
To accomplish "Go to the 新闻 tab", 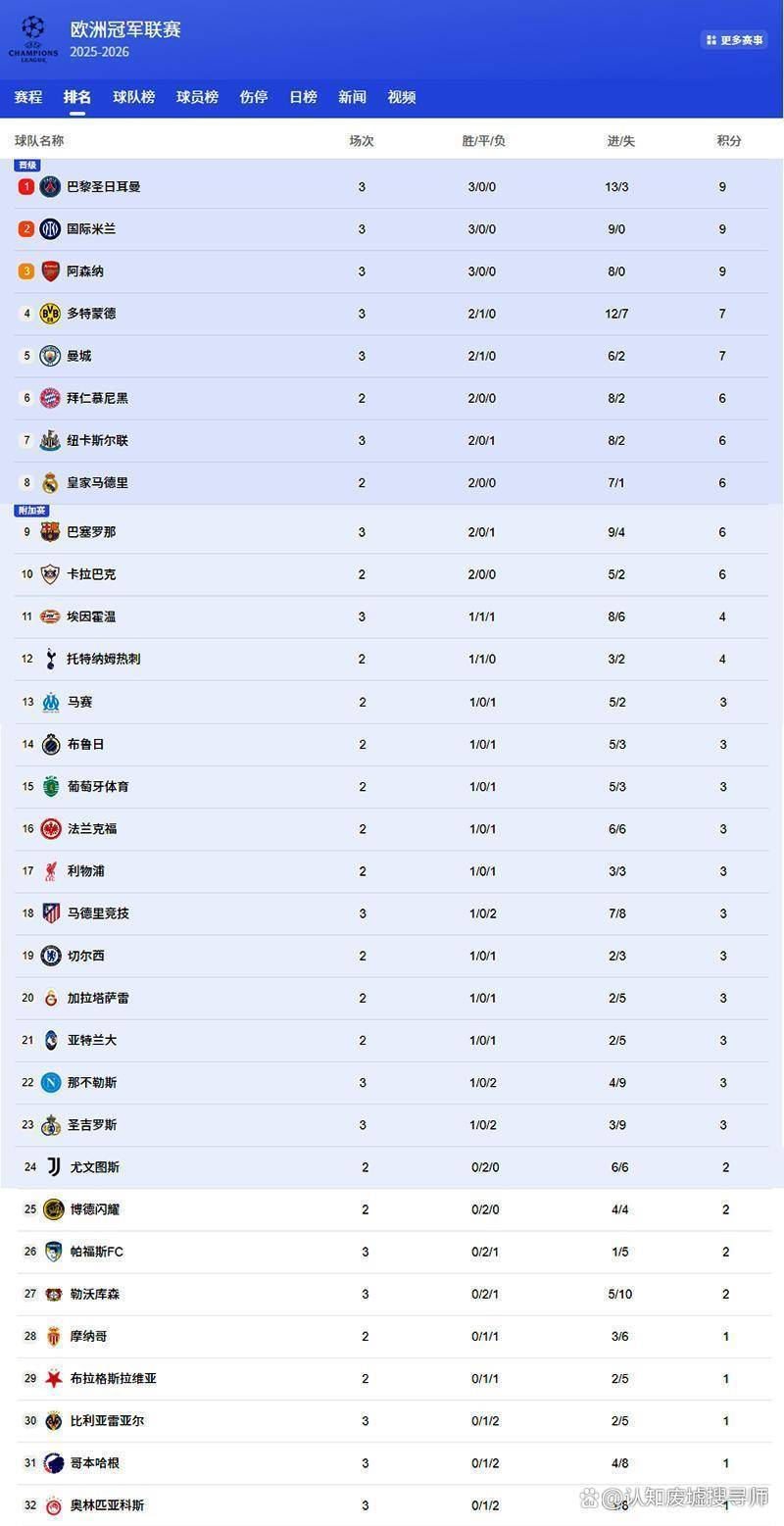I will point(352,97).
